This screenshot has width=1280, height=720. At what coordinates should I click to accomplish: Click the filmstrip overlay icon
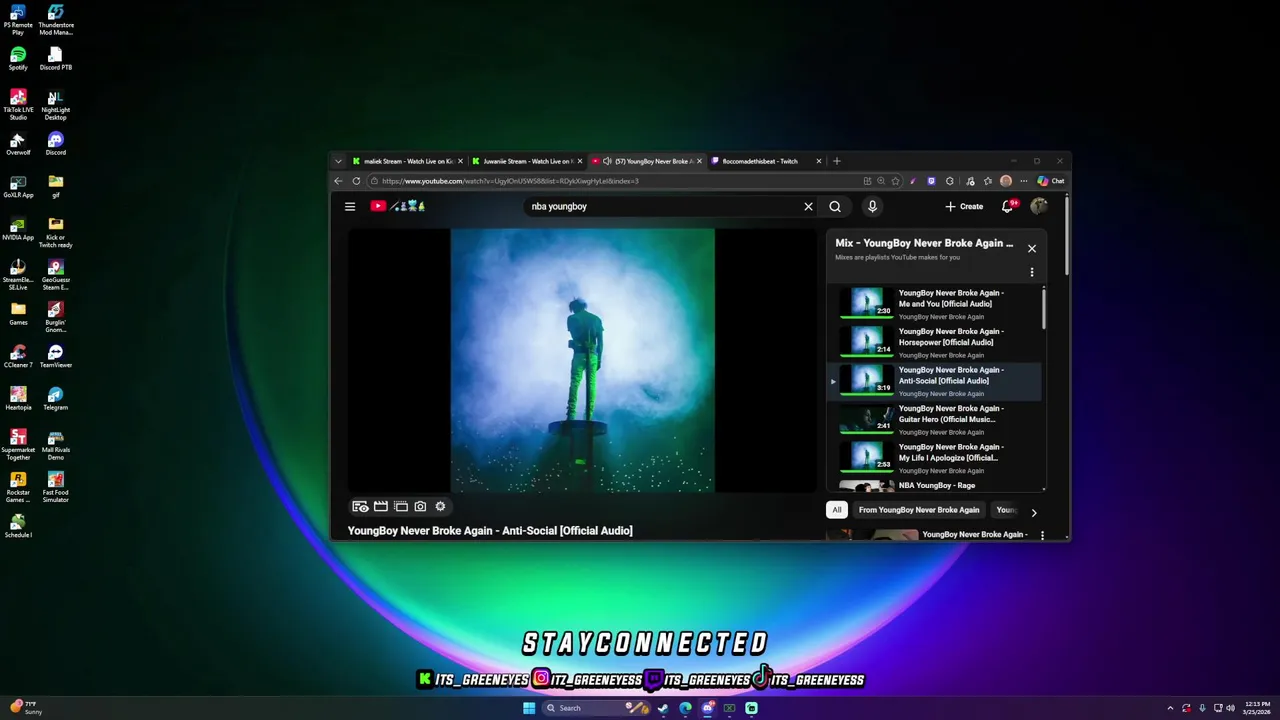401,507
